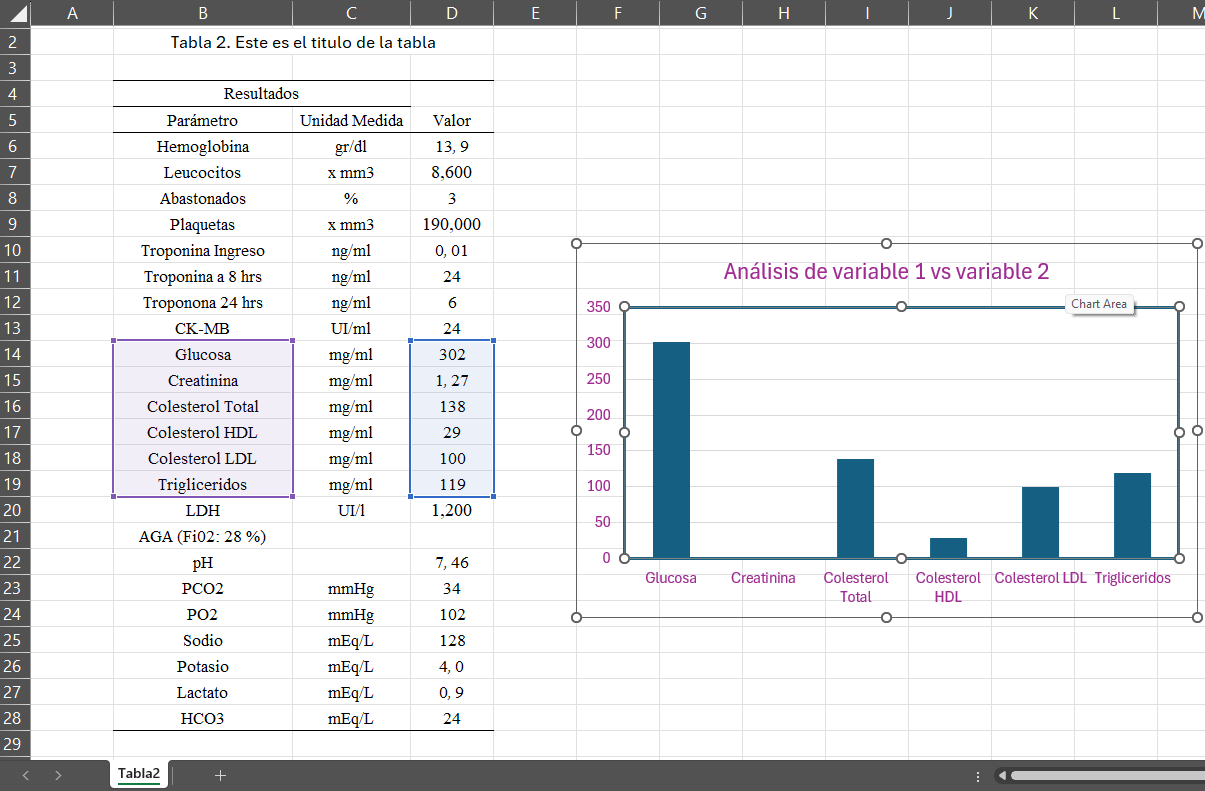Select the Colesterol Total bar in chart
The height and width of the screenshot is (791, 1205).
(855, 508)
